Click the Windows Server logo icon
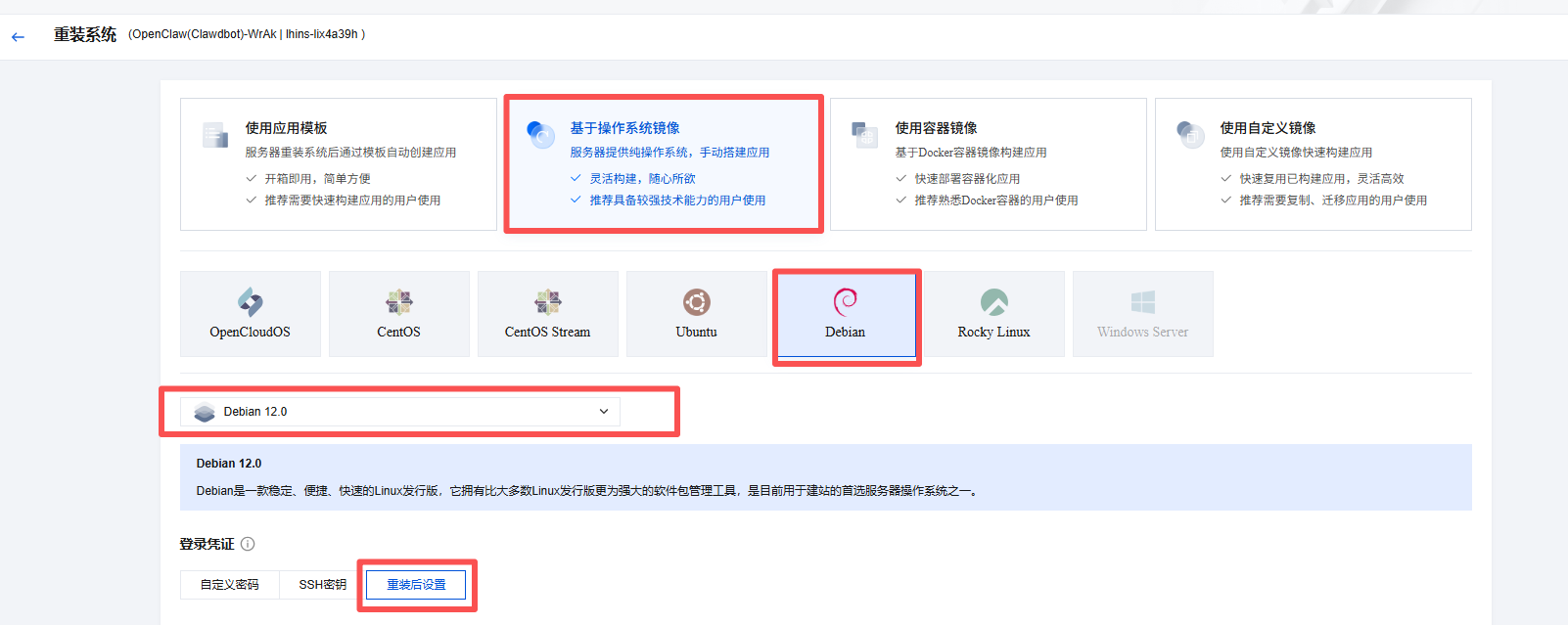Screen dimensions: 1568x625 pyautogui.click(x=1143, y=302)
